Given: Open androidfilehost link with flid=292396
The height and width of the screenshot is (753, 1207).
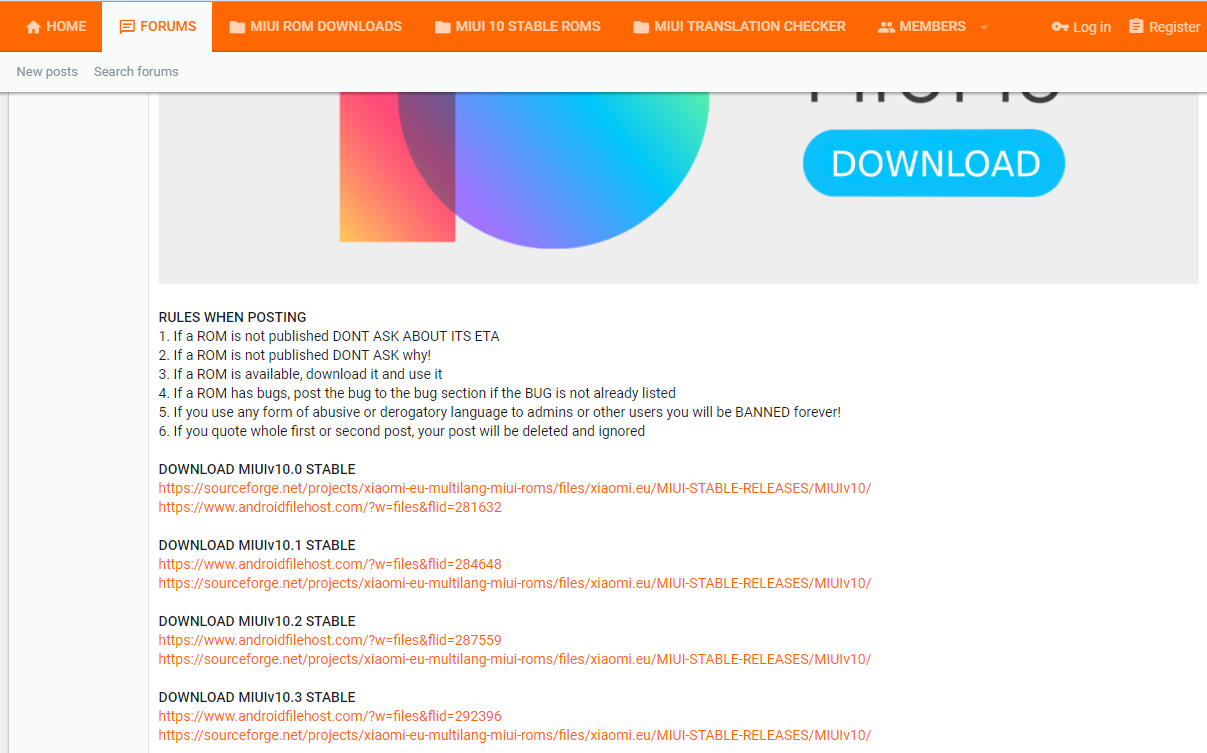Looking at the screenshot, I should (330, 716).
